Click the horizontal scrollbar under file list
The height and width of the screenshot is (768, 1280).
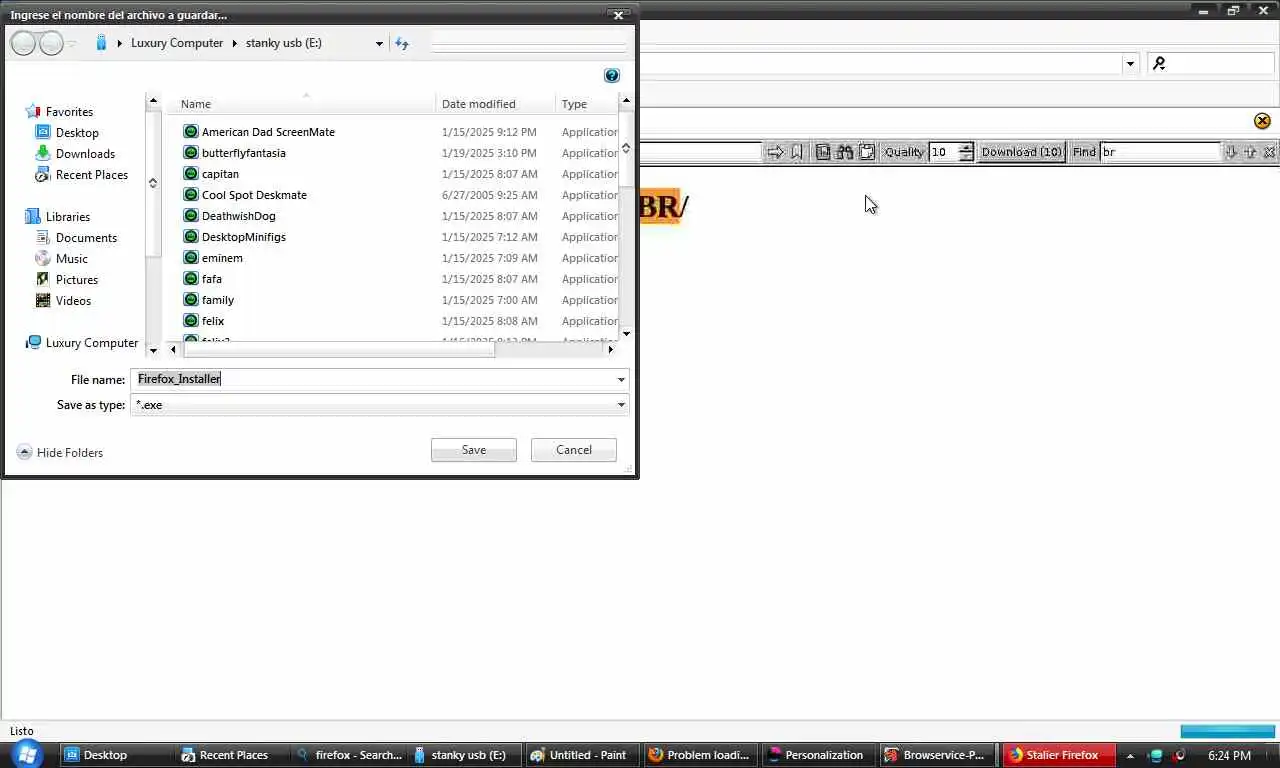(338, 349)
